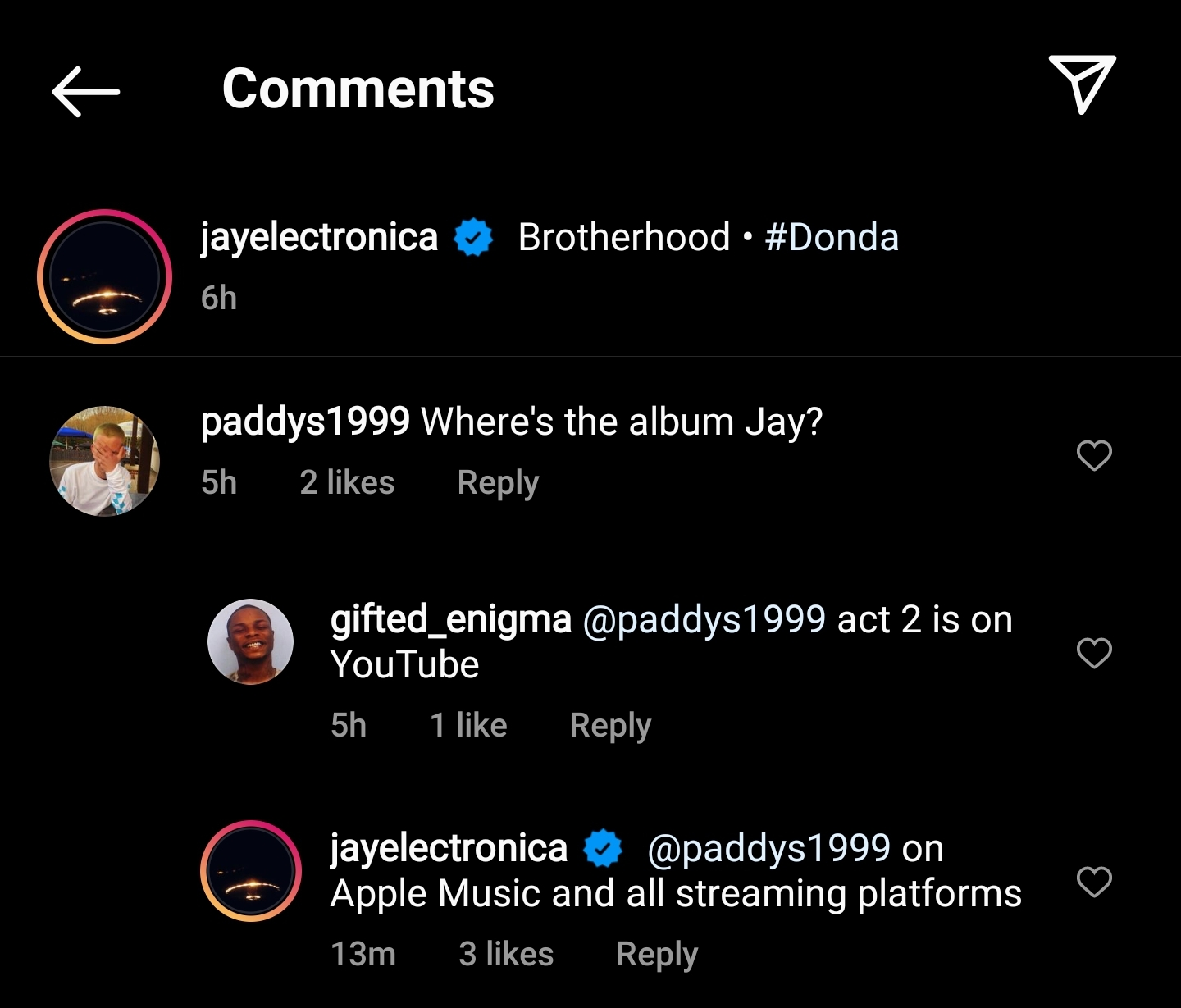This screenshot has height=1008, width=1181.
Task: Reply to gifted_enigma's comment
Action: click(x=610, y=725)
